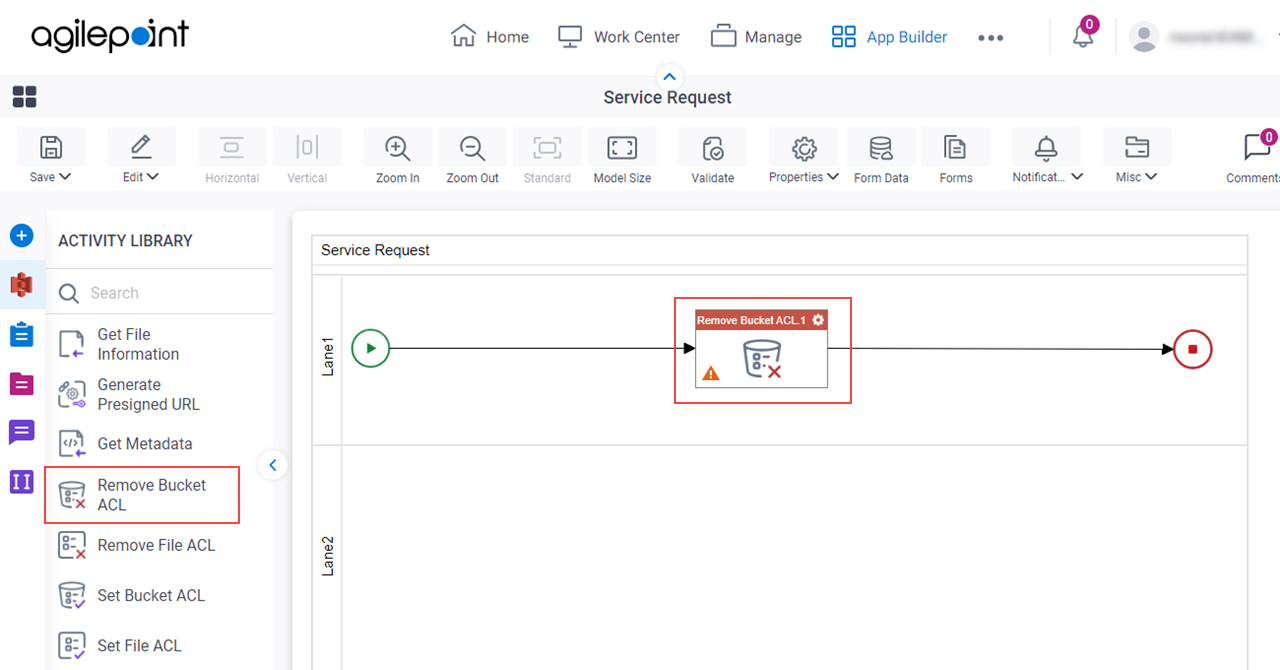1280x670 pixels.
Task: Open the more options ellipsis menu
Action: coord(990,38)
